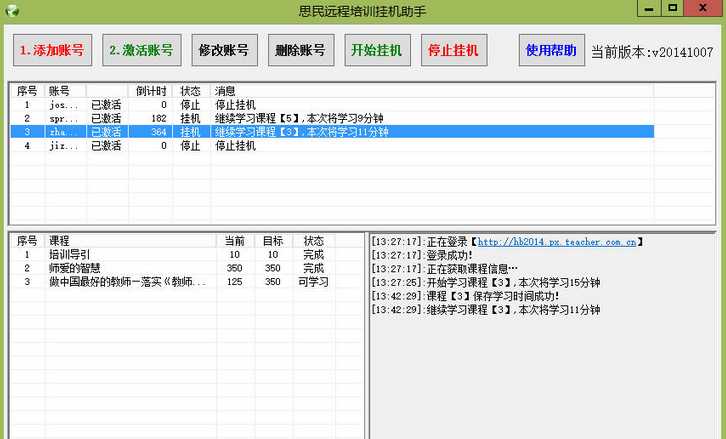Stop idling with 停止挂机 button

click(x=452, y=50)
